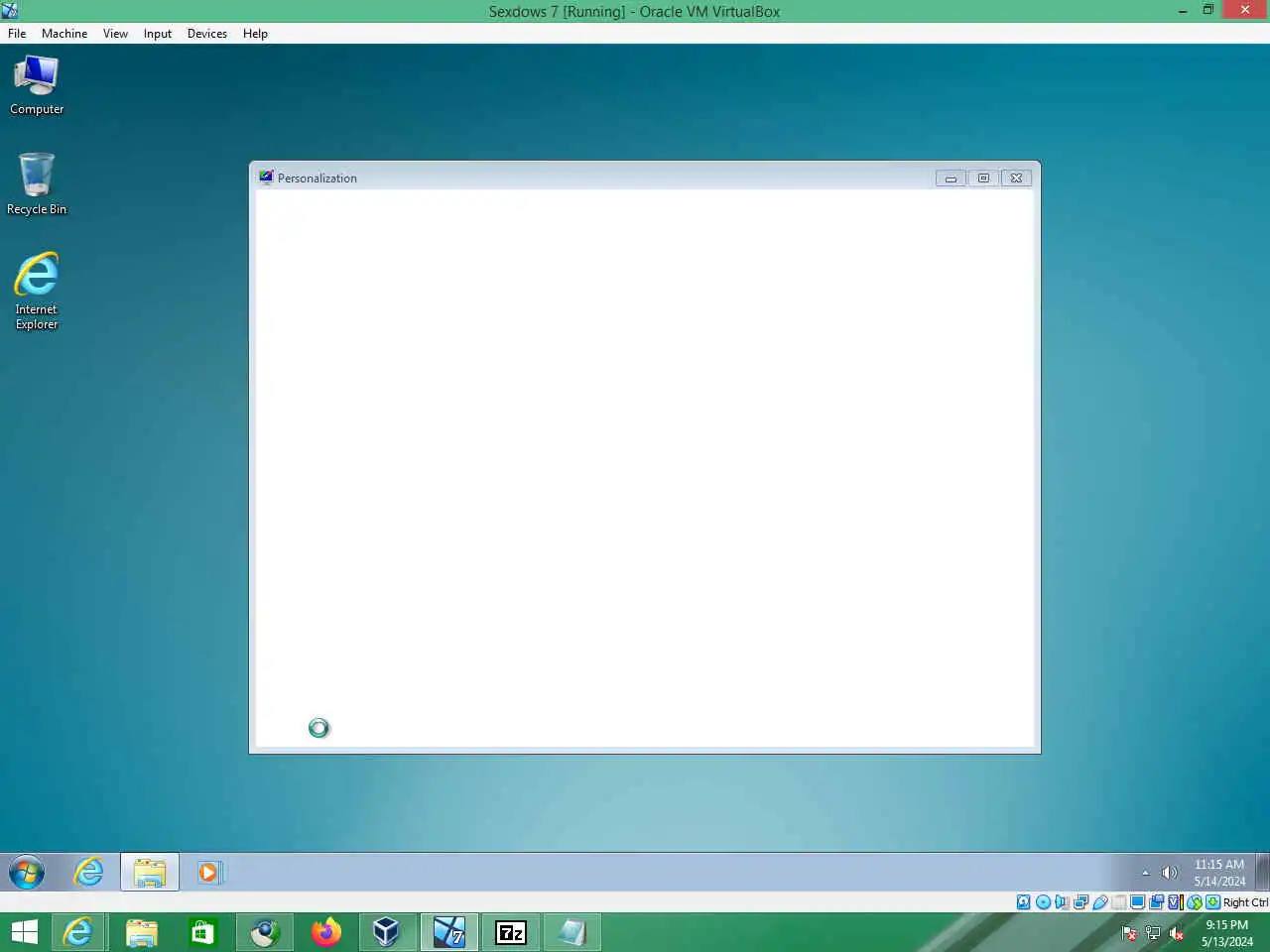
Task: Click VirtualBox mouse integration status icon
Action: (x=1195, y=902)
